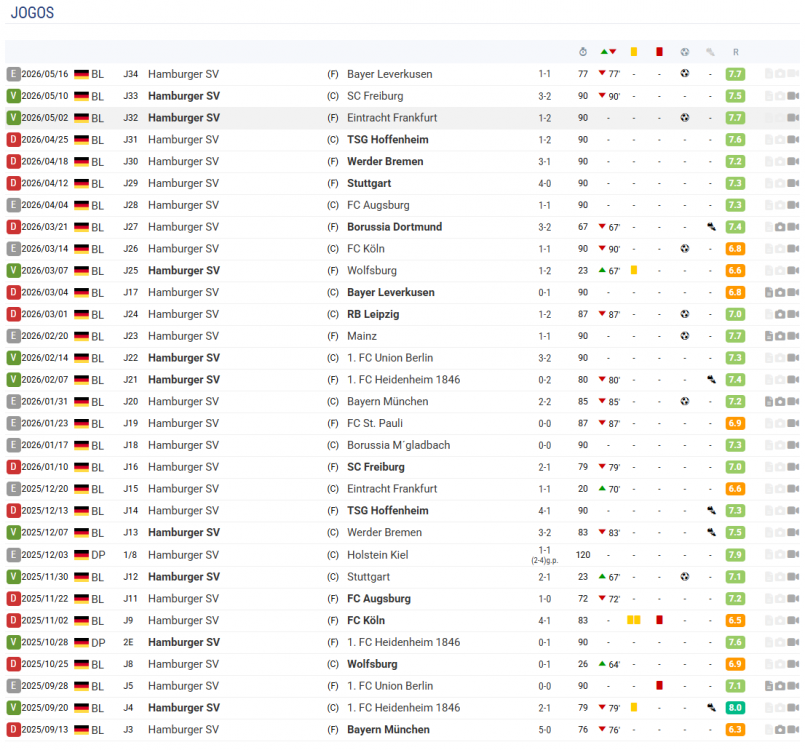Image resolution: width=805 pixels, height=750 pixels.
Task: Click the red card icon in FC Köln 4-1 row
Action: click(x=659, y=620)
